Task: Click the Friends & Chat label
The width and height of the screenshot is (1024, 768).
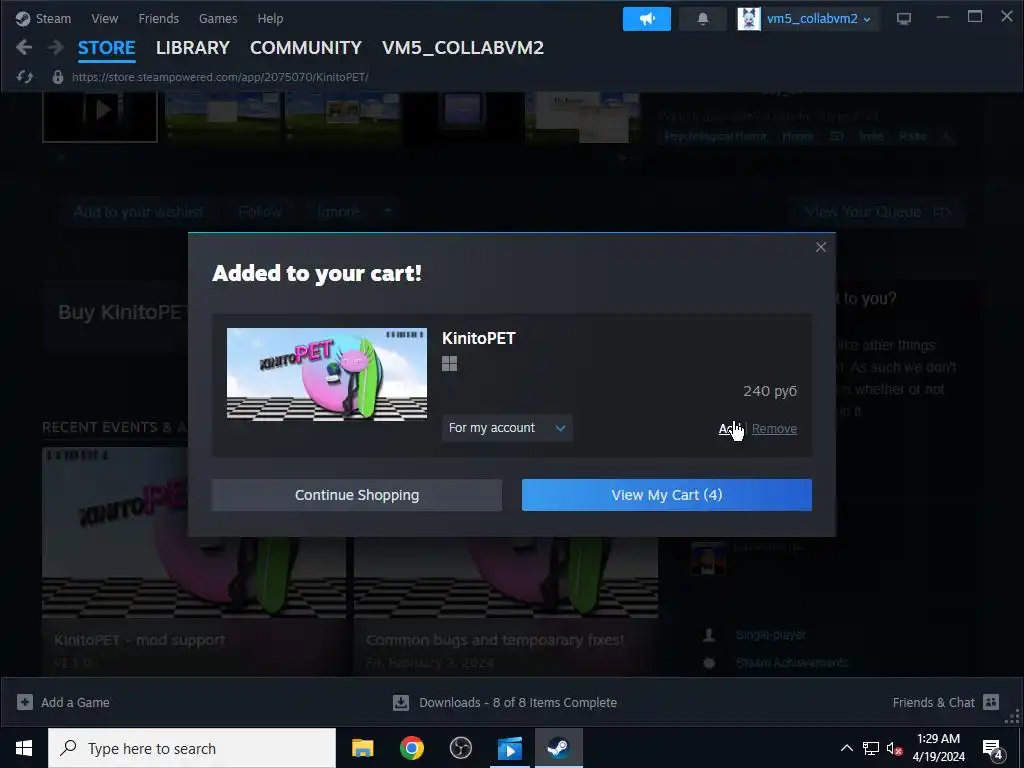Action: [x=933, y=703]
